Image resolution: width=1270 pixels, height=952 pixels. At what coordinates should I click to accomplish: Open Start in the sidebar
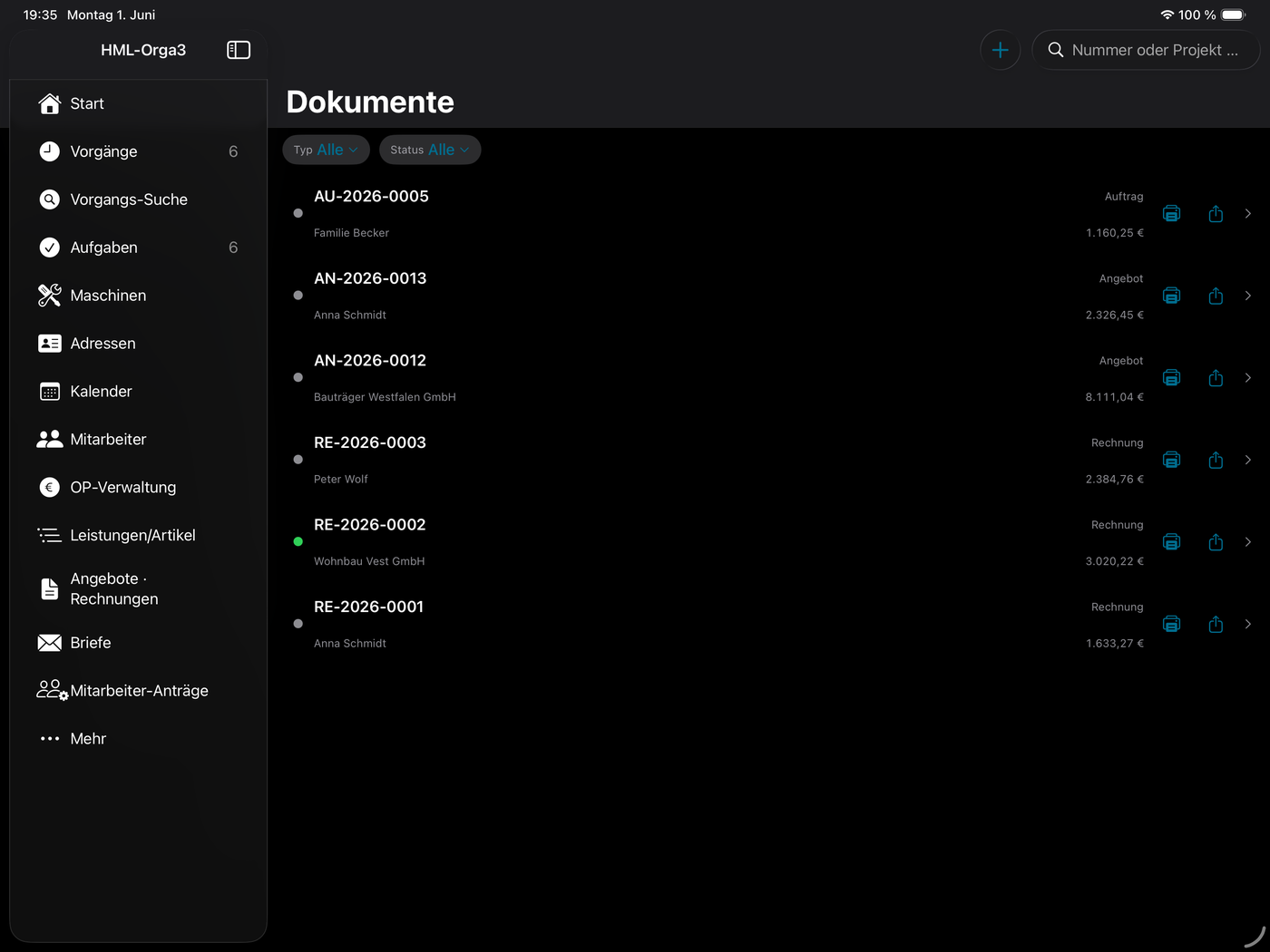pos(139,103)
